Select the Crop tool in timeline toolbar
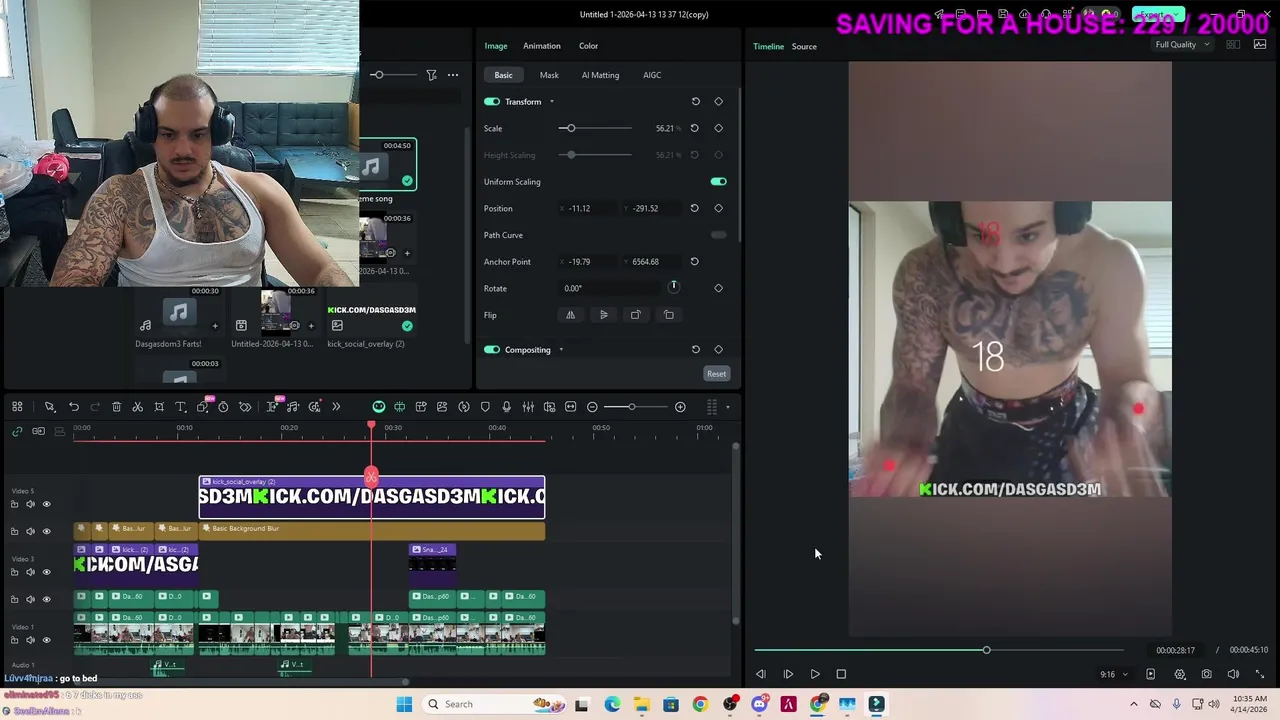This screenshot has width=1280, height=720. coord(159,407)
